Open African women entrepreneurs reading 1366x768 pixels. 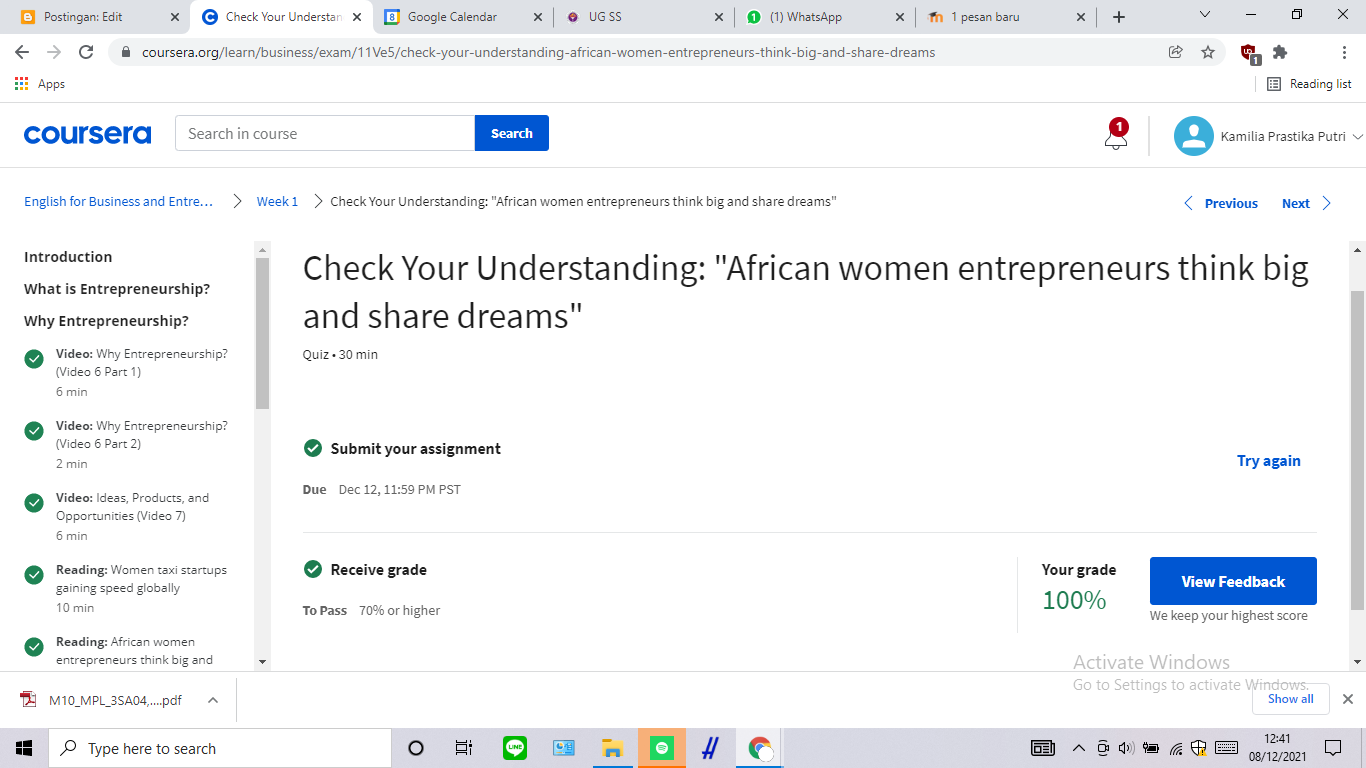134,650
